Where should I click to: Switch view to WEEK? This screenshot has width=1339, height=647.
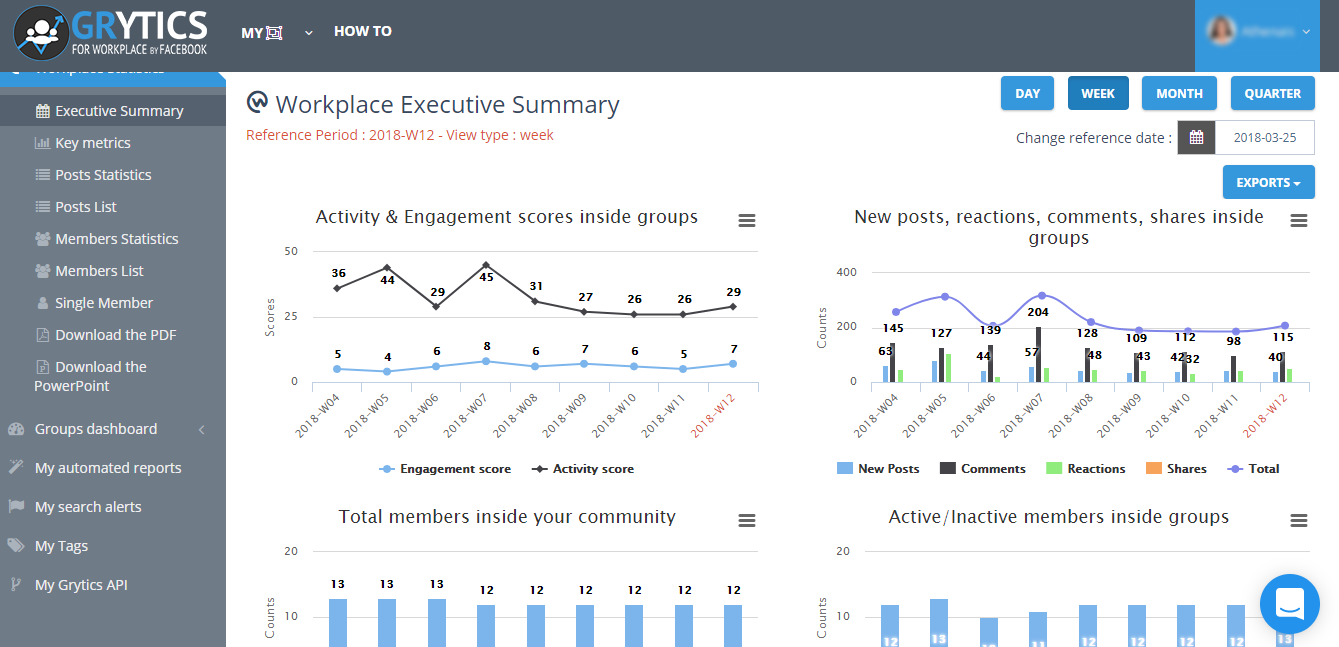click(1098, 93)
